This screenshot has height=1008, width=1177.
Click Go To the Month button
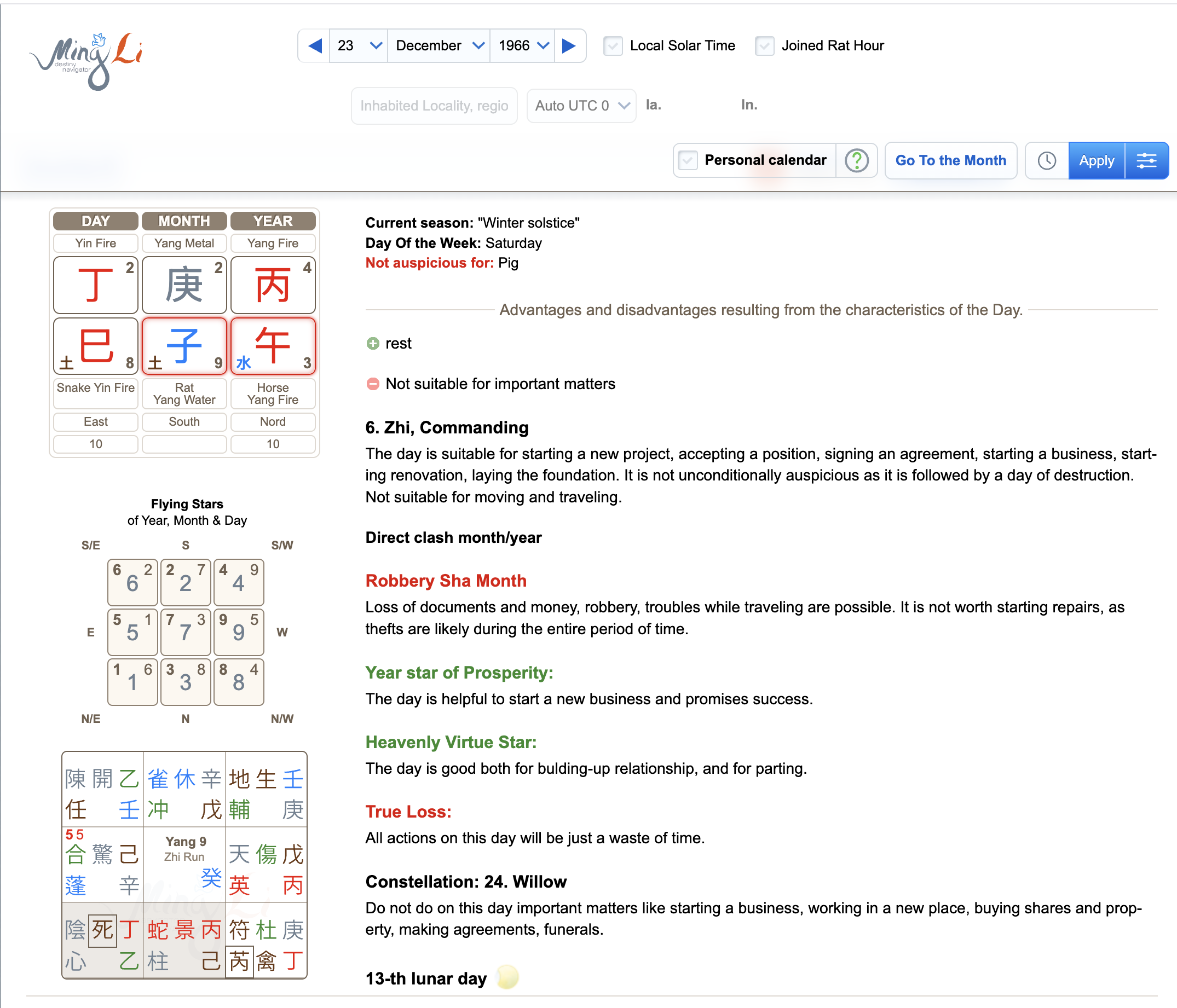pyautogui.click(x=951, y=161)
